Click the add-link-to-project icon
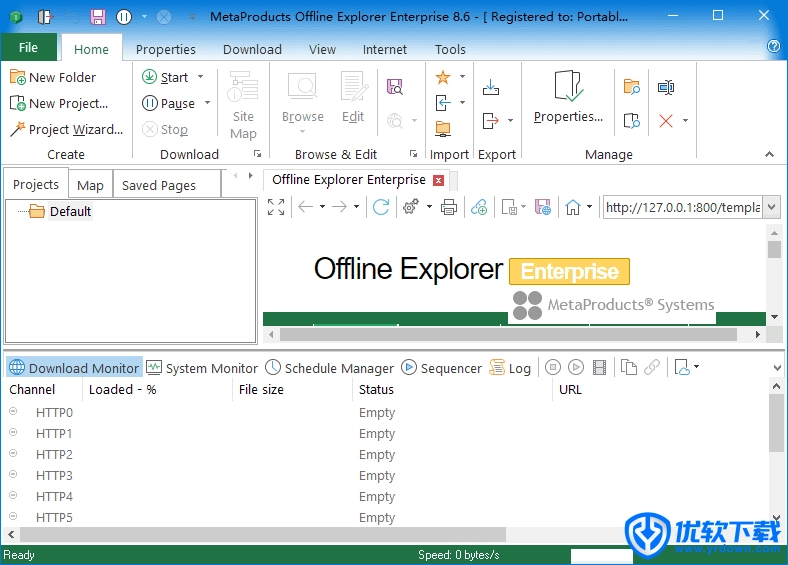The width and height of the screenshot is (788, 565). (479, 207)
